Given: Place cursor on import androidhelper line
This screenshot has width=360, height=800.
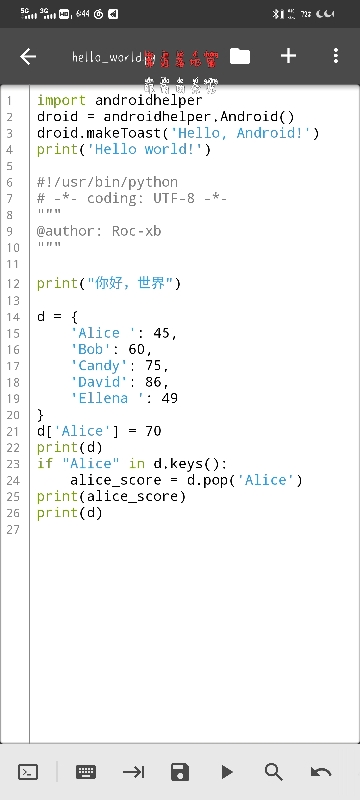Looking at the screenshot, I should click(120, 100).
